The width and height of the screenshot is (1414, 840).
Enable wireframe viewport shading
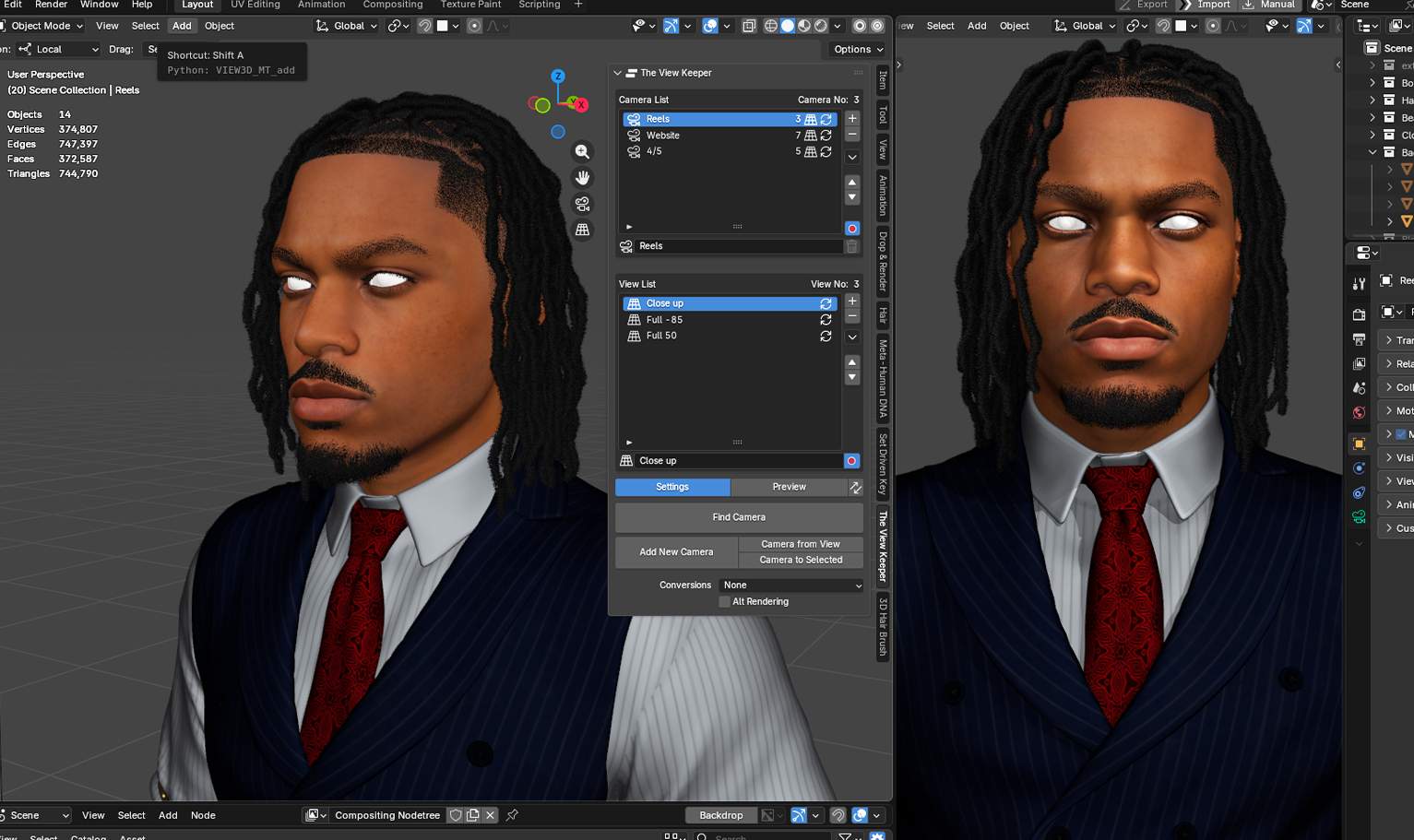771,26
